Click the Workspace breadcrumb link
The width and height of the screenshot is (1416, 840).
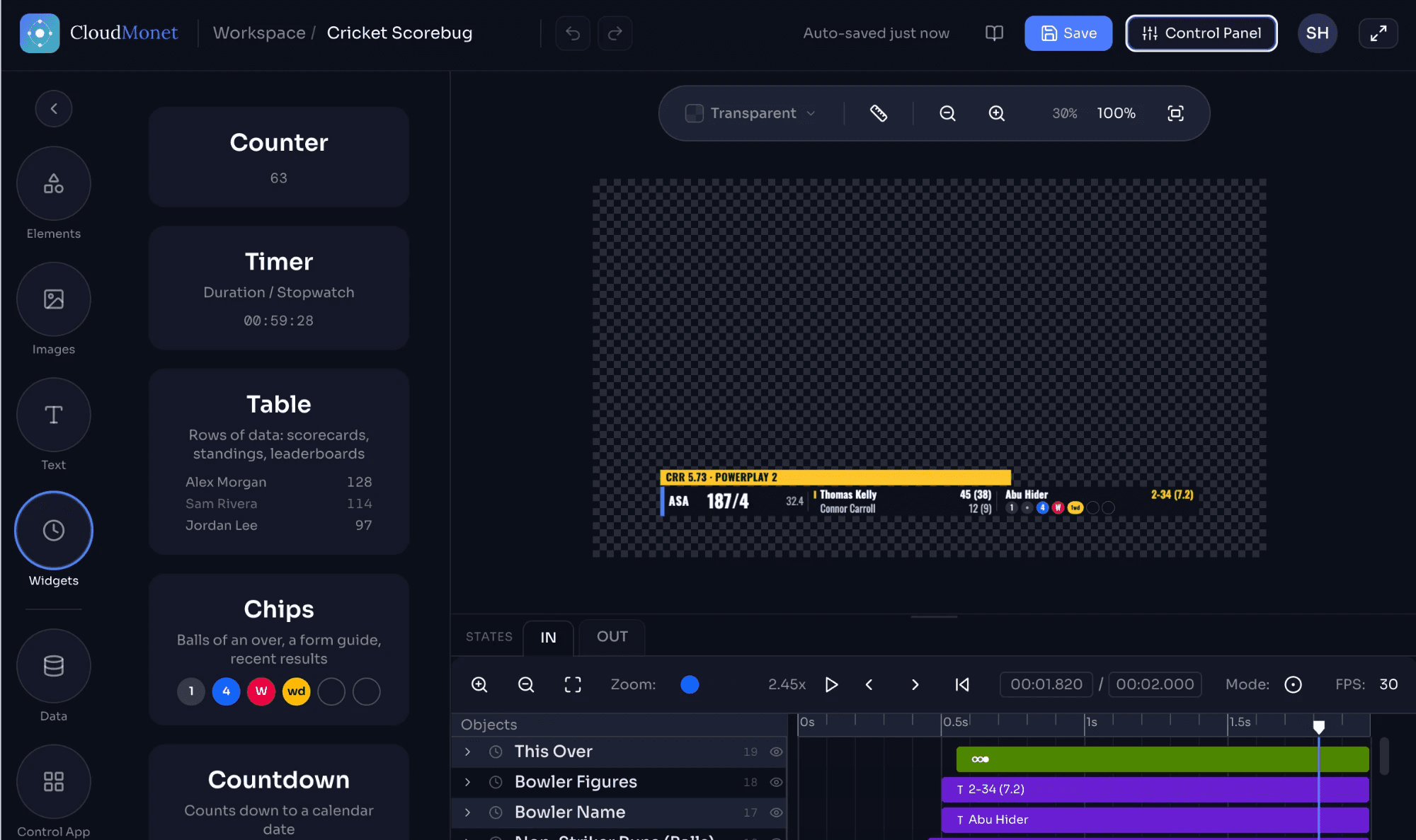click(x=259, y=33)
